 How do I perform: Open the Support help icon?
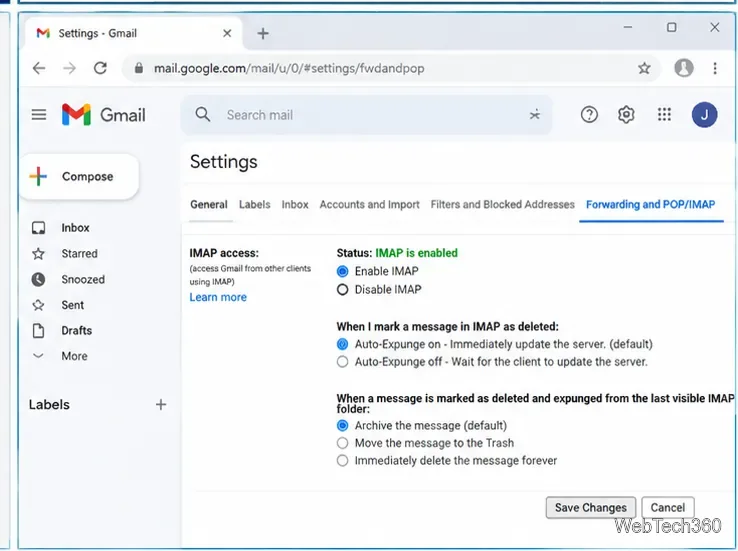pos(589,115)
